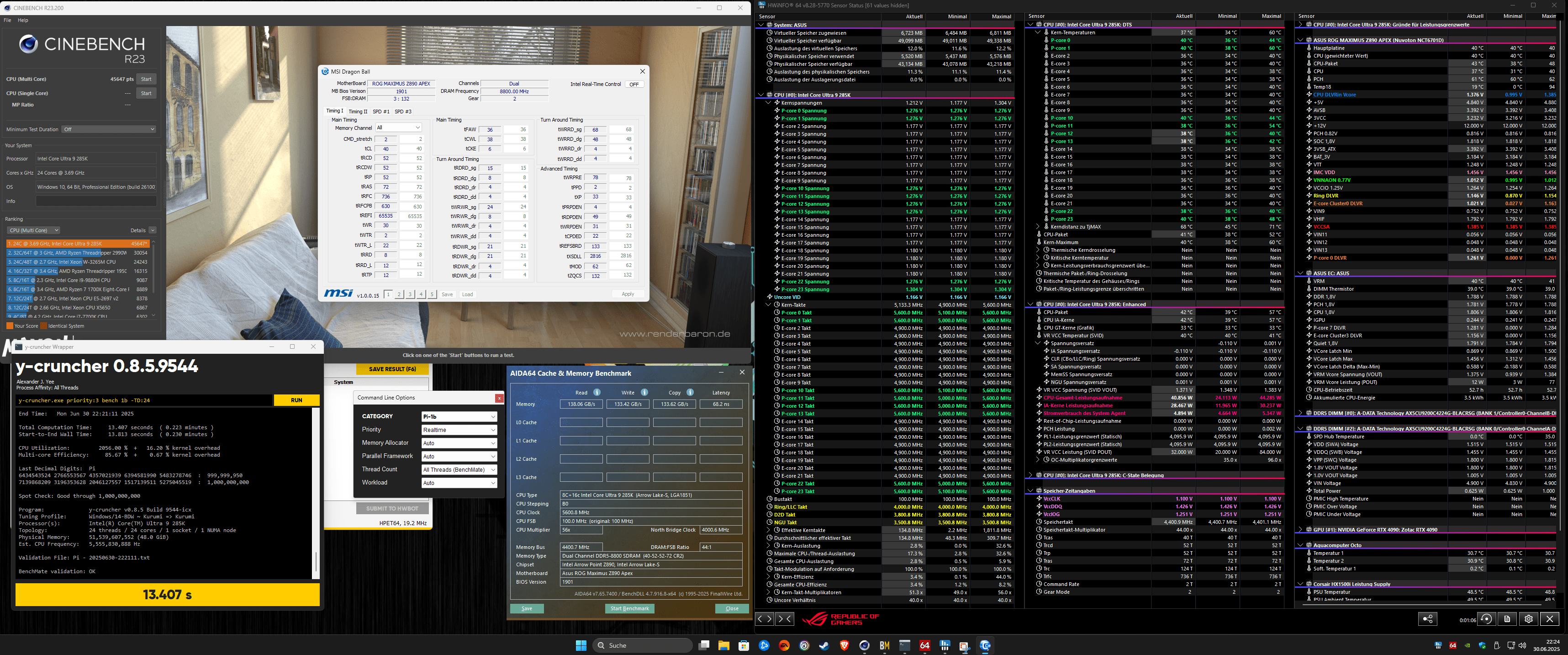Reset HWiNFO min/max values clock icon
Screen dimensions: 1568x655
coord(1486,619)
